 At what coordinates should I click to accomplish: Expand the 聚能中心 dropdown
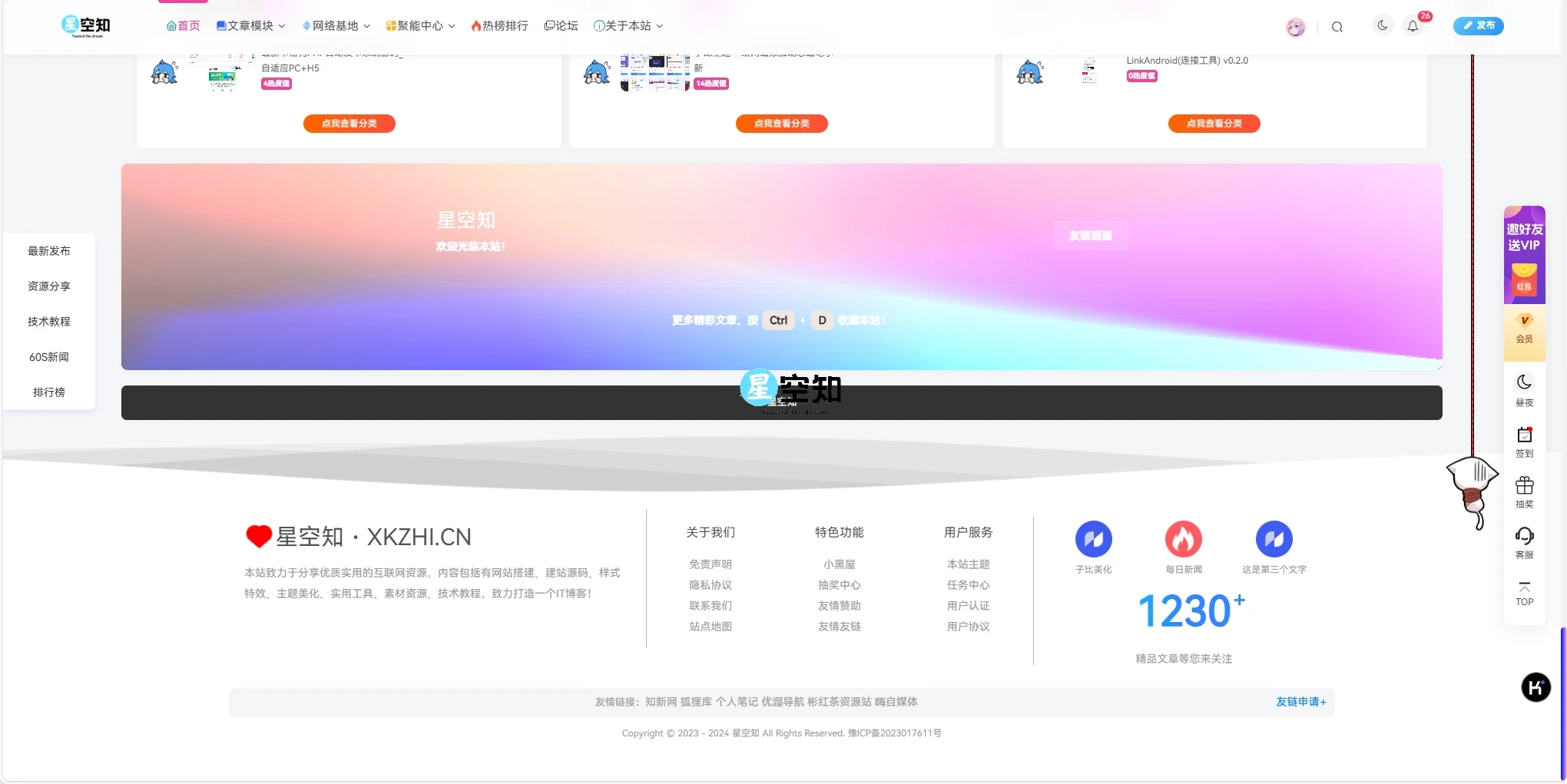click(419, 25)
